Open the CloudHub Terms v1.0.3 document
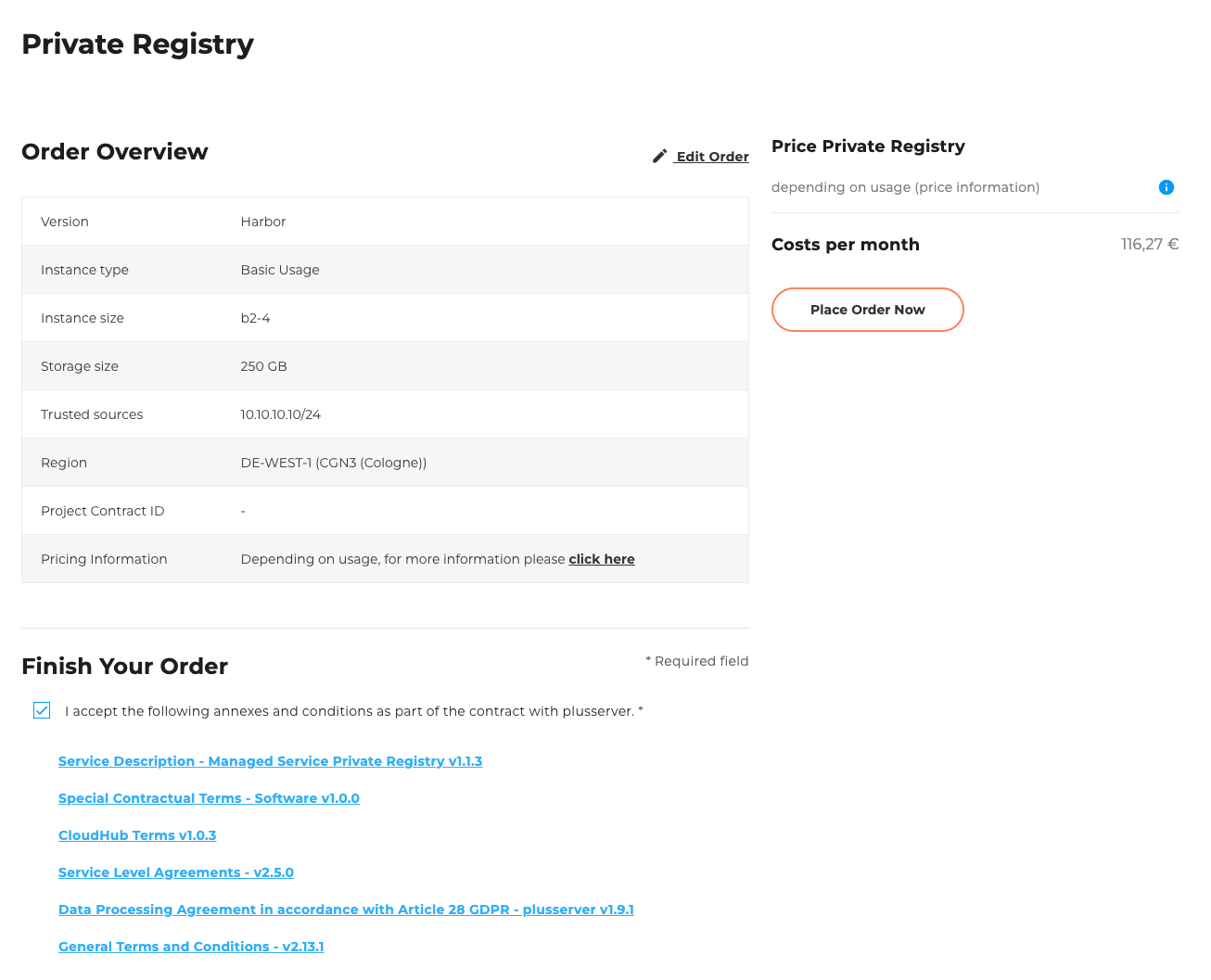 pos(136,835)
